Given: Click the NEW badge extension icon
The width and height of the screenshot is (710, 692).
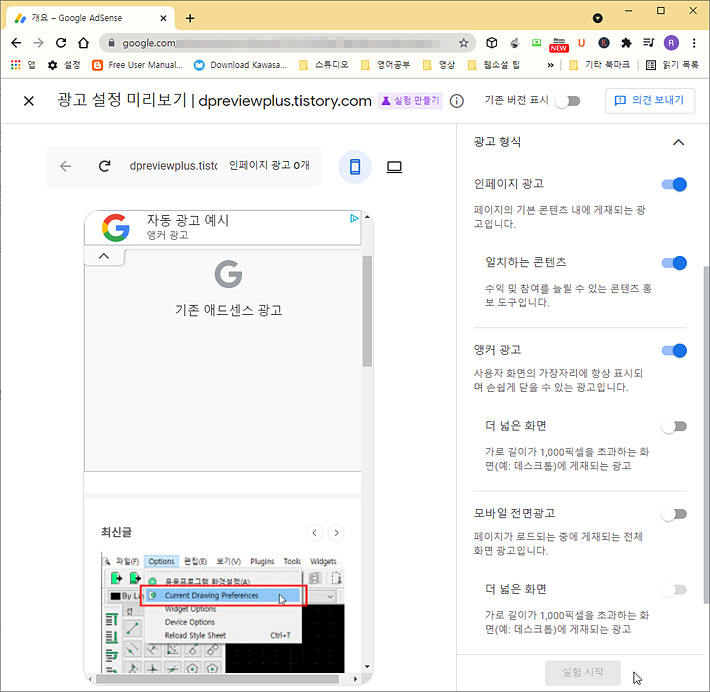Looking at the screenshot, I should [559, 44].
